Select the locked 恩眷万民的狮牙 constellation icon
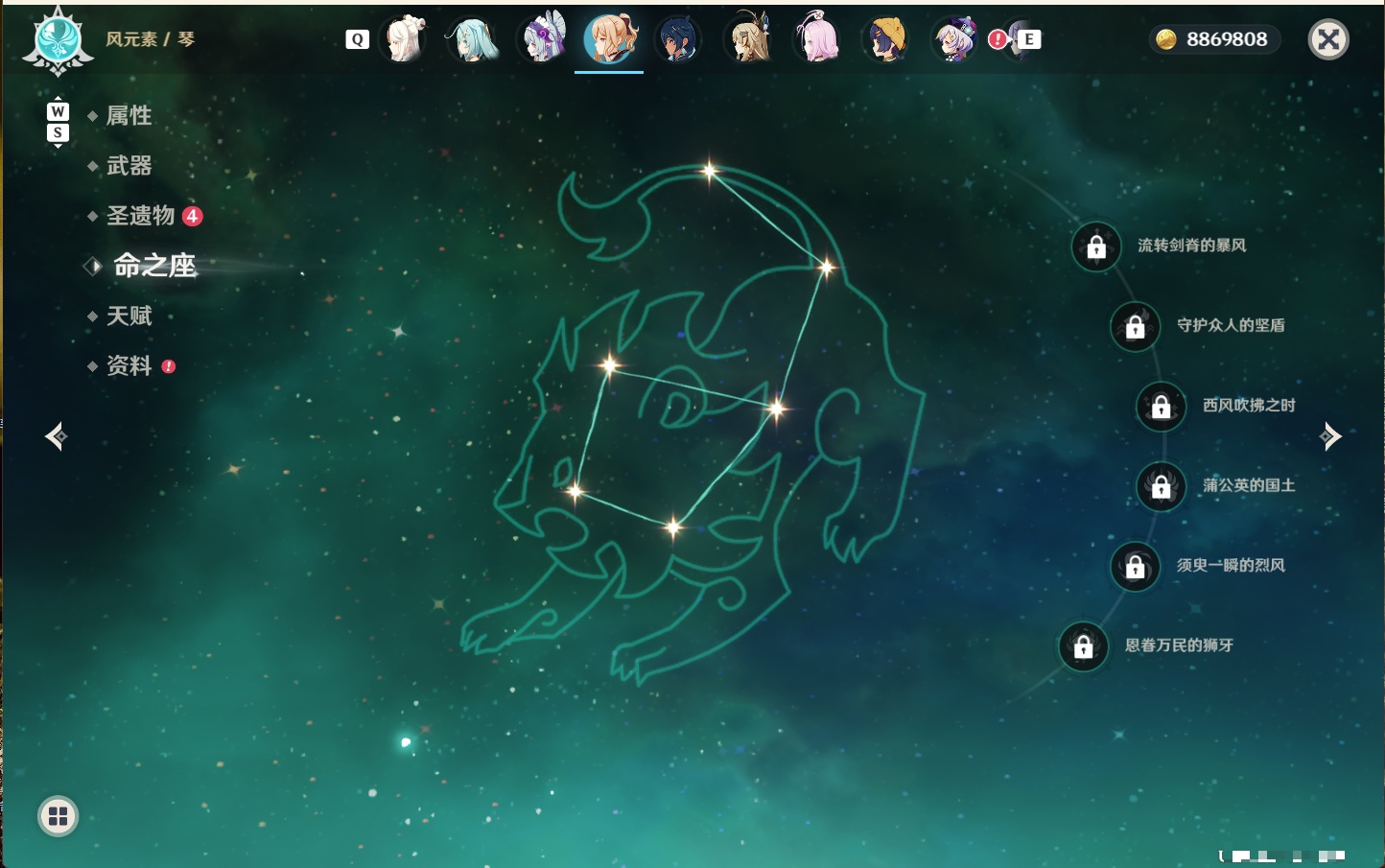This screenshot has height=868, width=1385. click(x=1084, y=645)
